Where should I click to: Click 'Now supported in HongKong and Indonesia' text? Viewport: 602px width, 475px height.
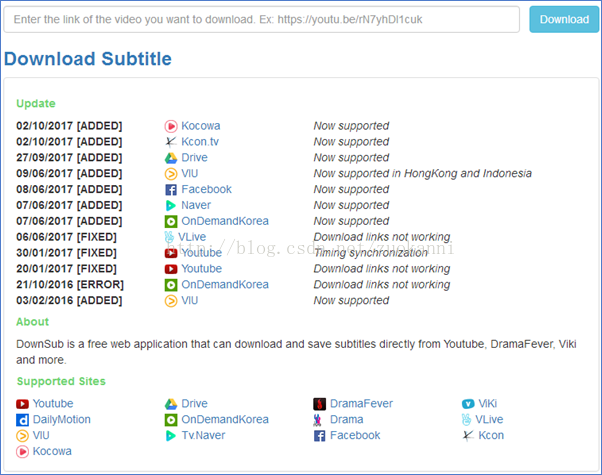click(x=423, y=174)
